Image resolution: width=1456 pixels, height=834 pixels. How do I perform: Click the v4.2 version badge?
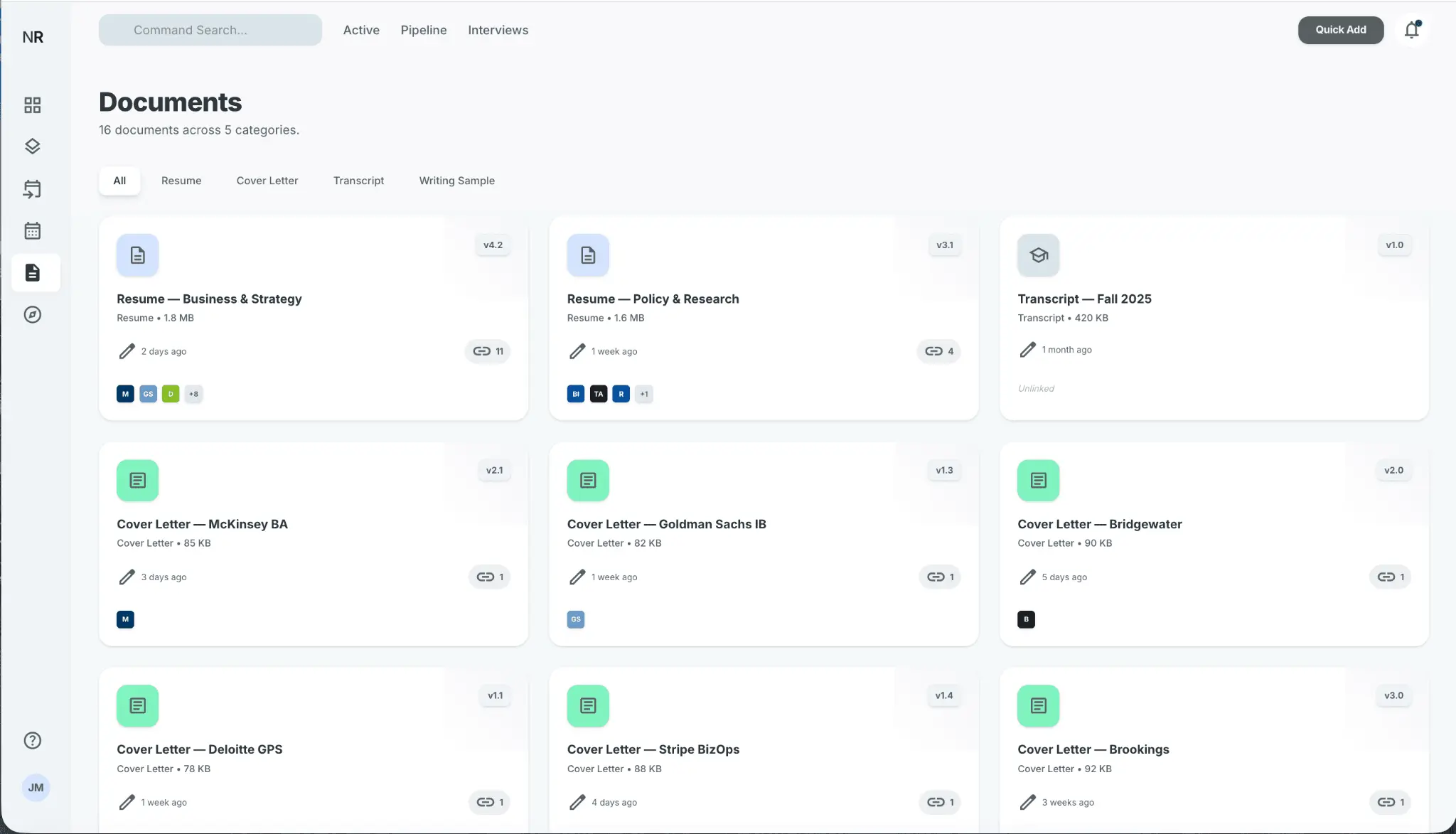point(493,245)
